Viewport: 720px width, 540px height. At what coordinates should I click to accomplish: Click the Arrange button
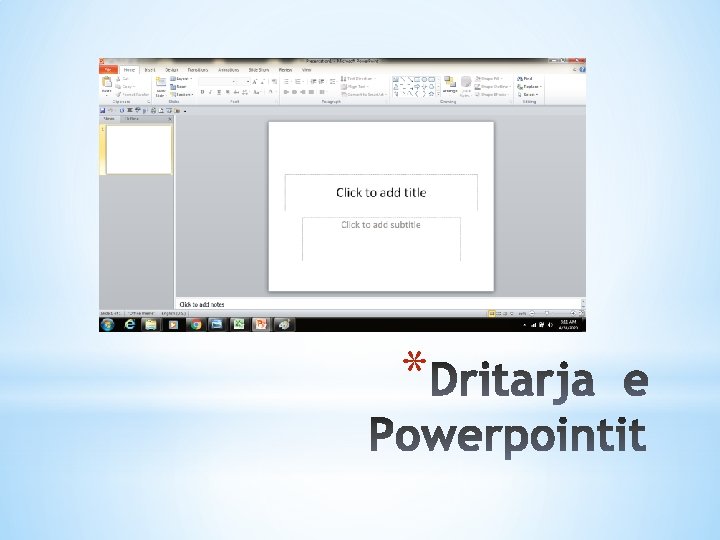pyautogui.click(x=450, y=85)
